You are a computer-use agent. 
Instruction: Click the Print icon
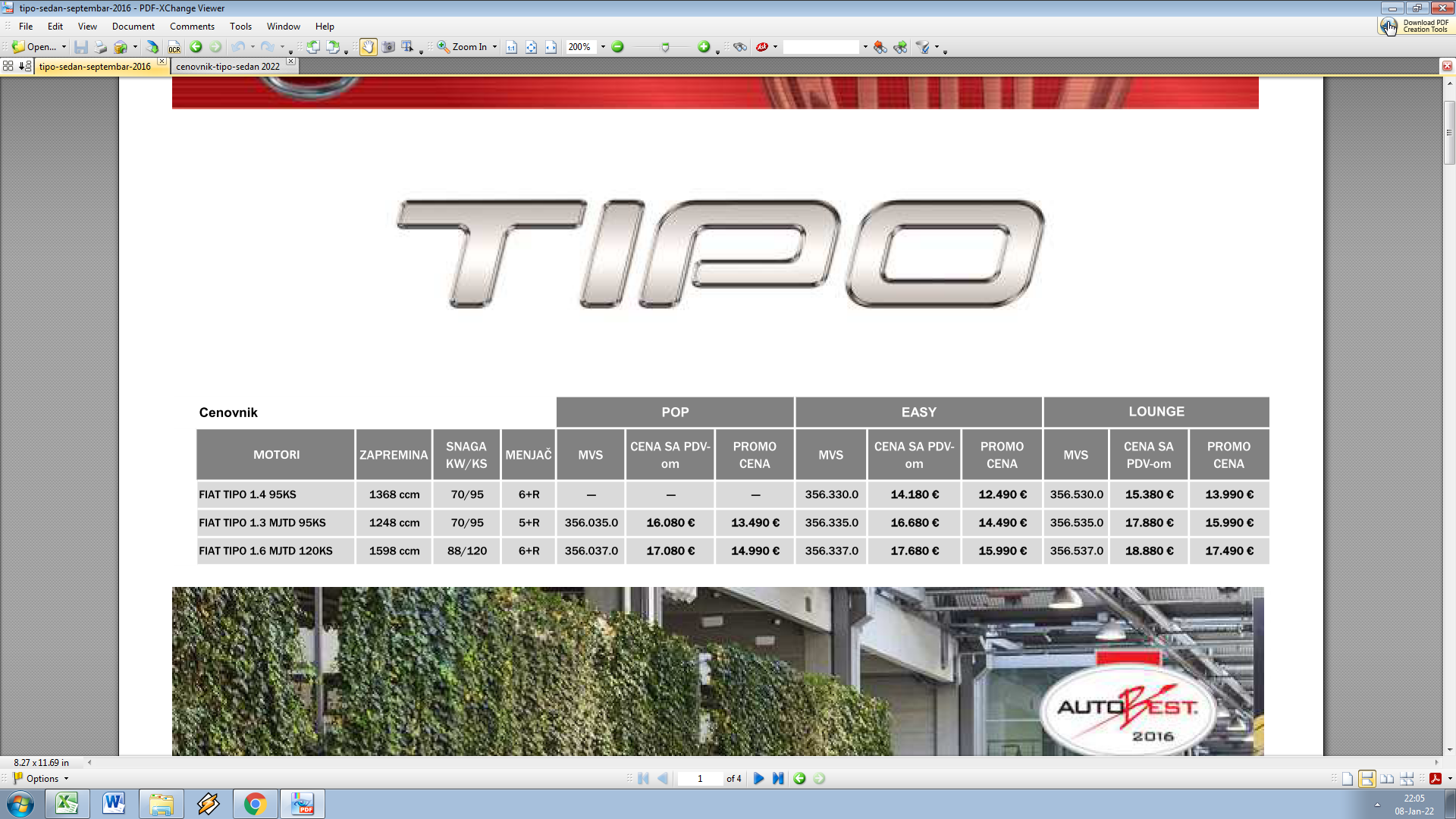tap(101, 47)
